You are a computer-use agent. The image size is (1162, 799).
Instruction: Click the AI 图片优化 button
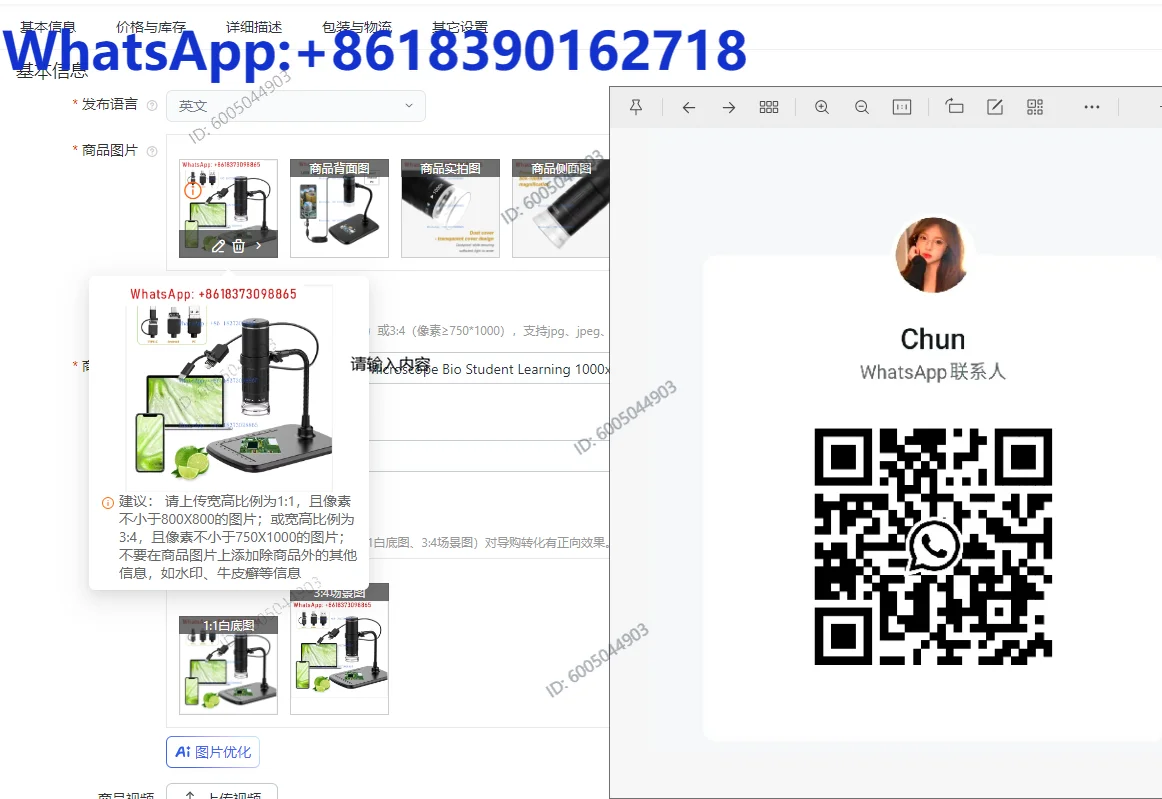pyautogui.click(x=213, y=752)
